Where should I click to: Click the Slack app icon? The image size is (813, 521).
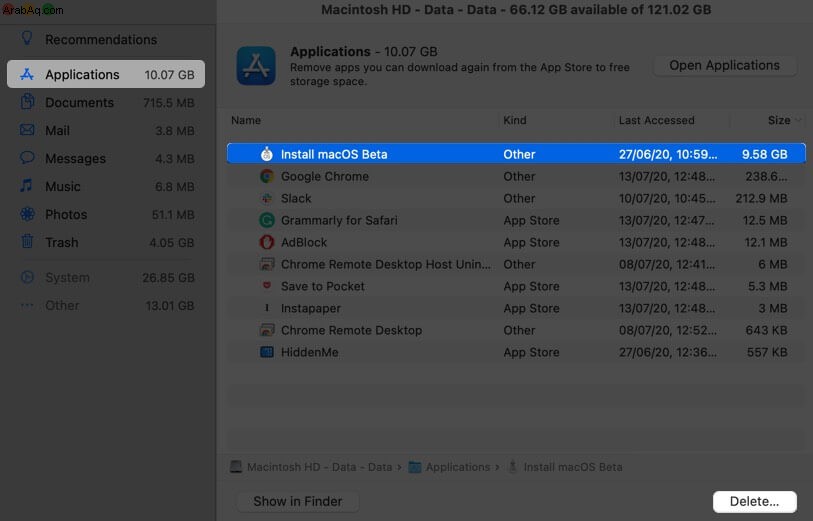point(267,198)
